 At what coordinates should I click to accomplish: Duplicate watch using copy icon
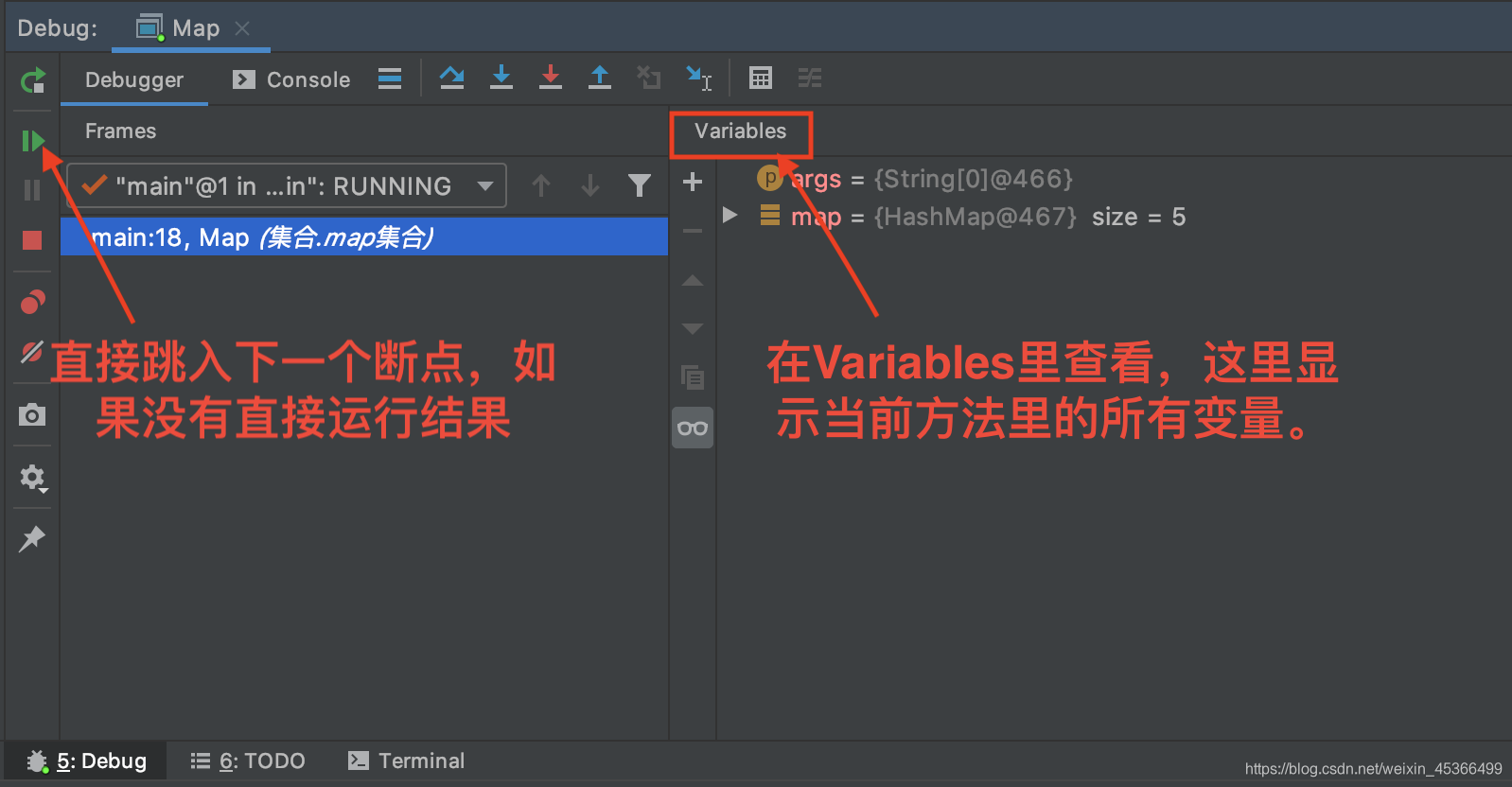coord(693,378)
